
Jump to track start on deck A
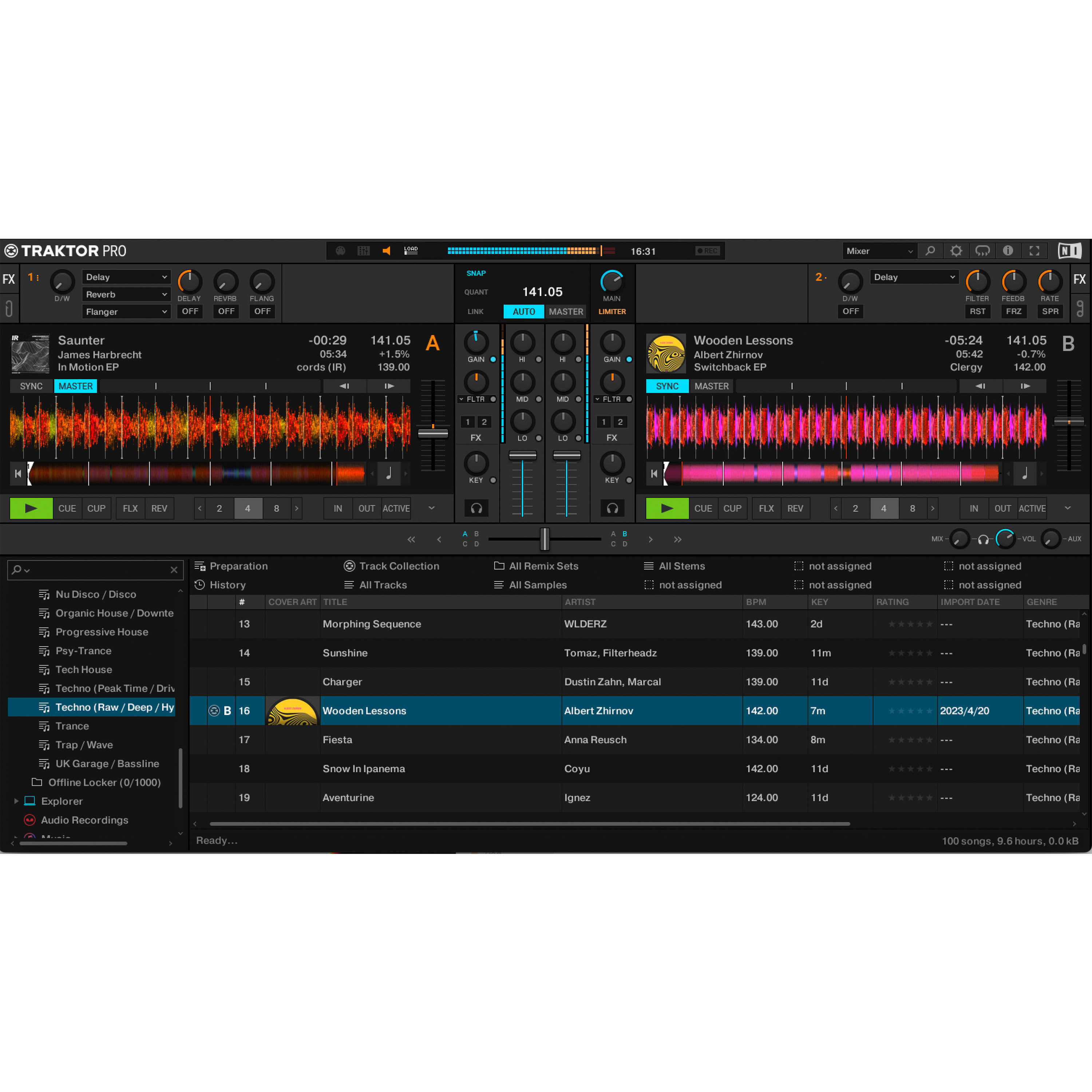[18, 474]
